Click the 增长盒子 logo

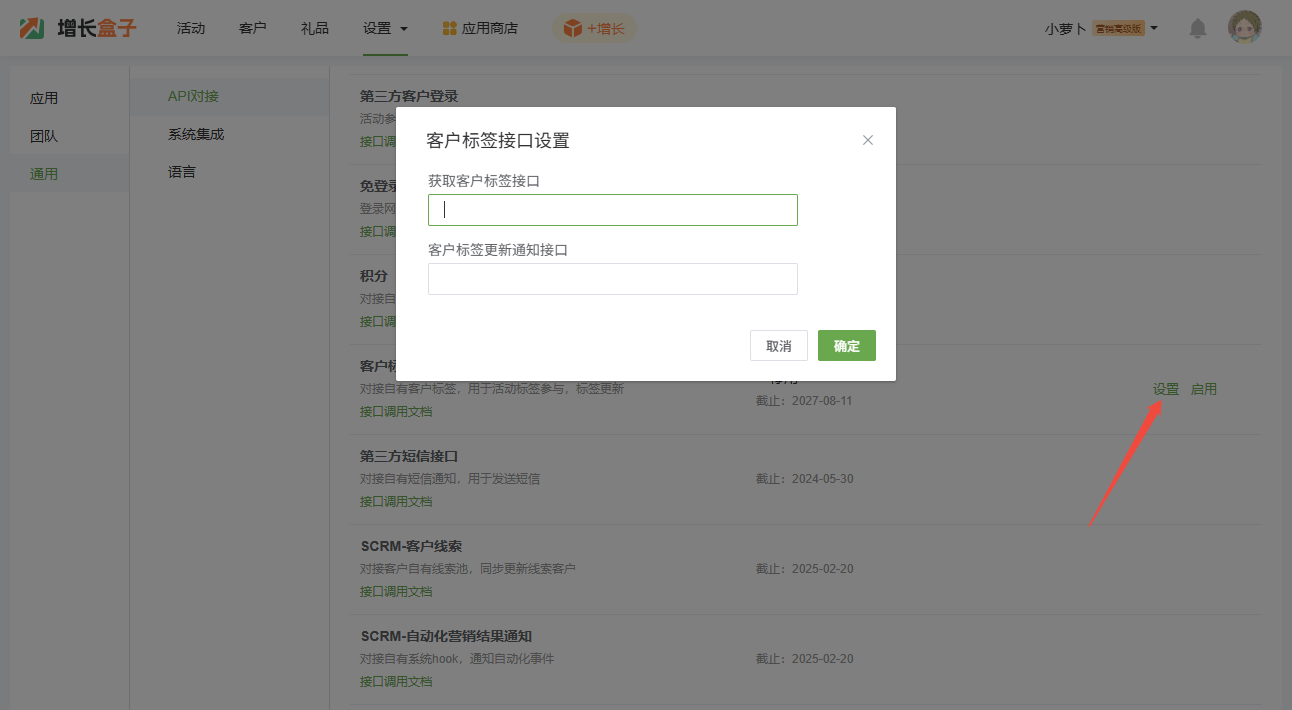click(78, 28)
